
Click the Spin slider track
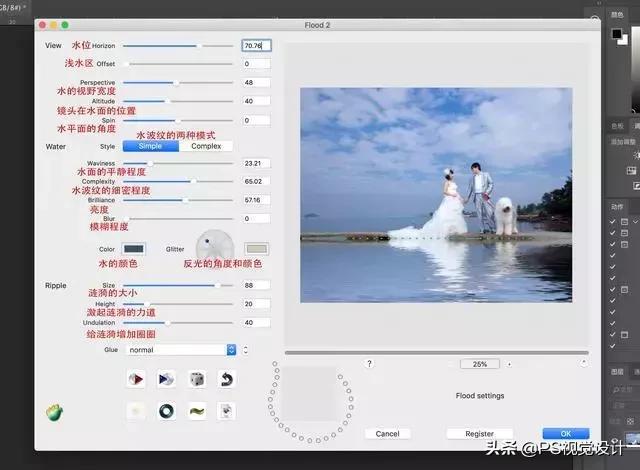coord(178,121)
